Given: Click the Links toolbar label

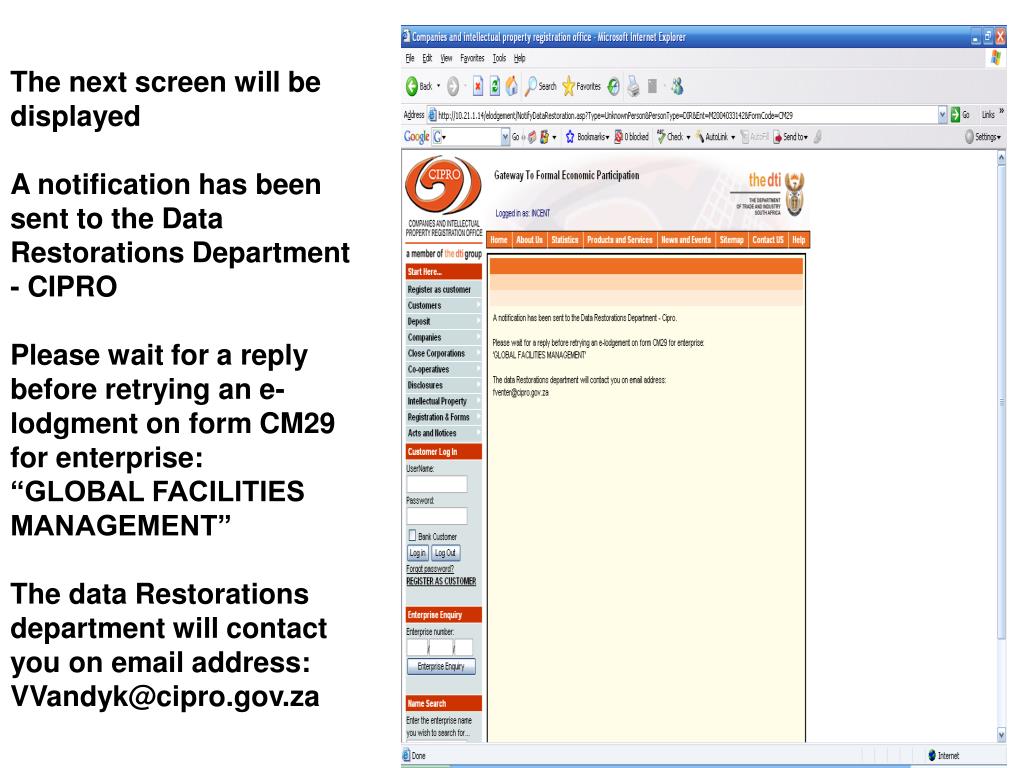Looking at the screenshot, I should (x=988, y=115).
